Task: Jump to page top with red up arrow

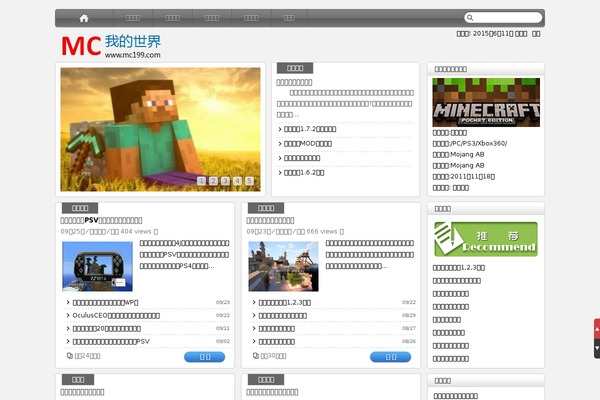Action: (x=597, y=328)
